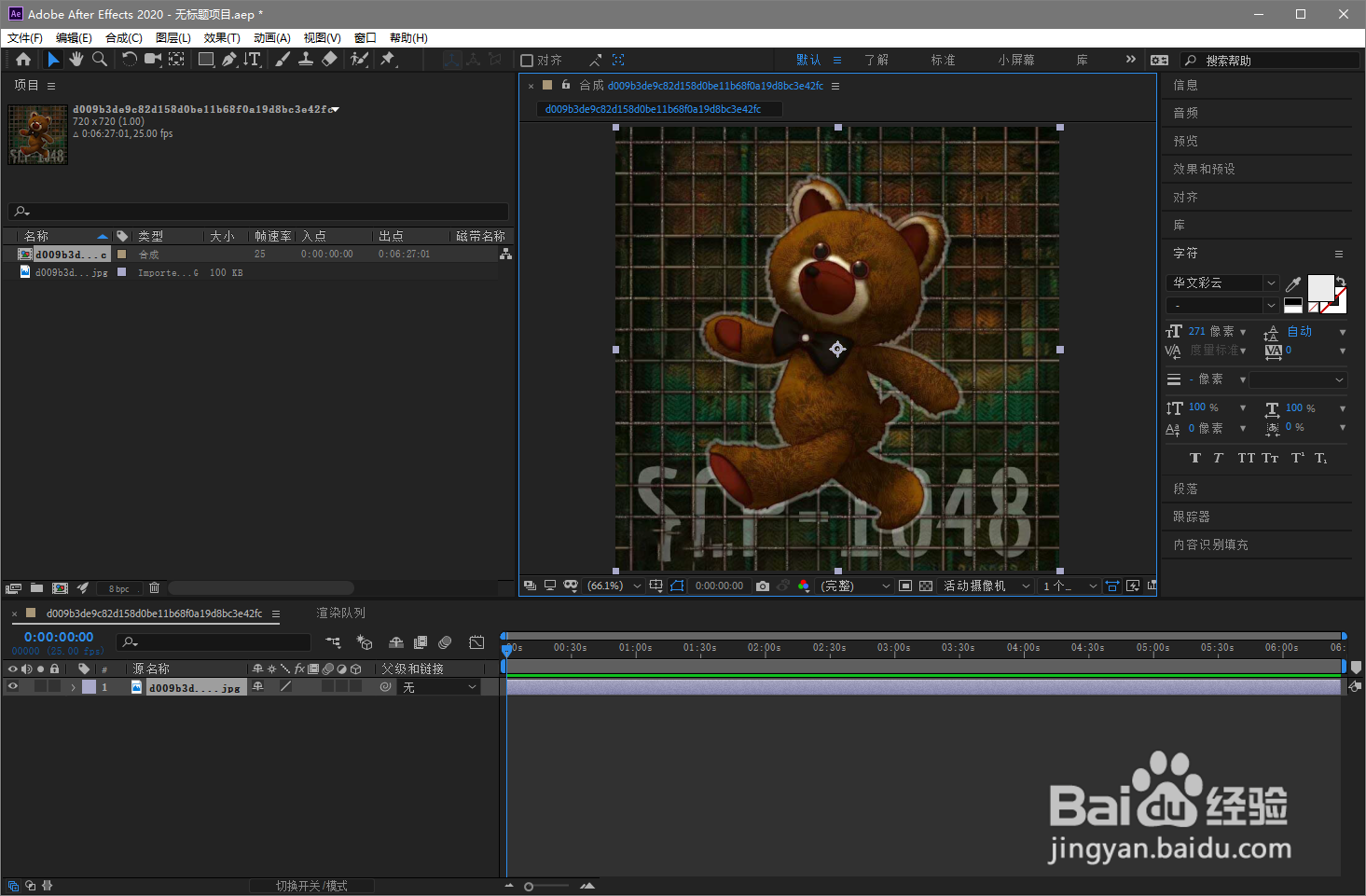Switch to the 渲染队列 tab
1366x896 pixels.
[x=340, y=613]
